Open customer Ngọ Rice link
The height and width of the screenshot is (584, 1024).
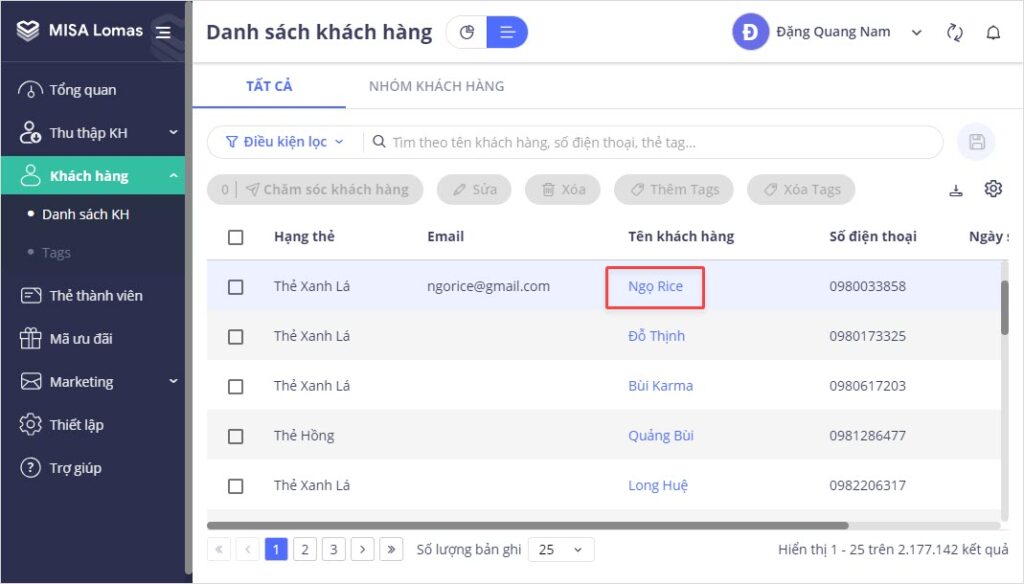tap(655, 287)
